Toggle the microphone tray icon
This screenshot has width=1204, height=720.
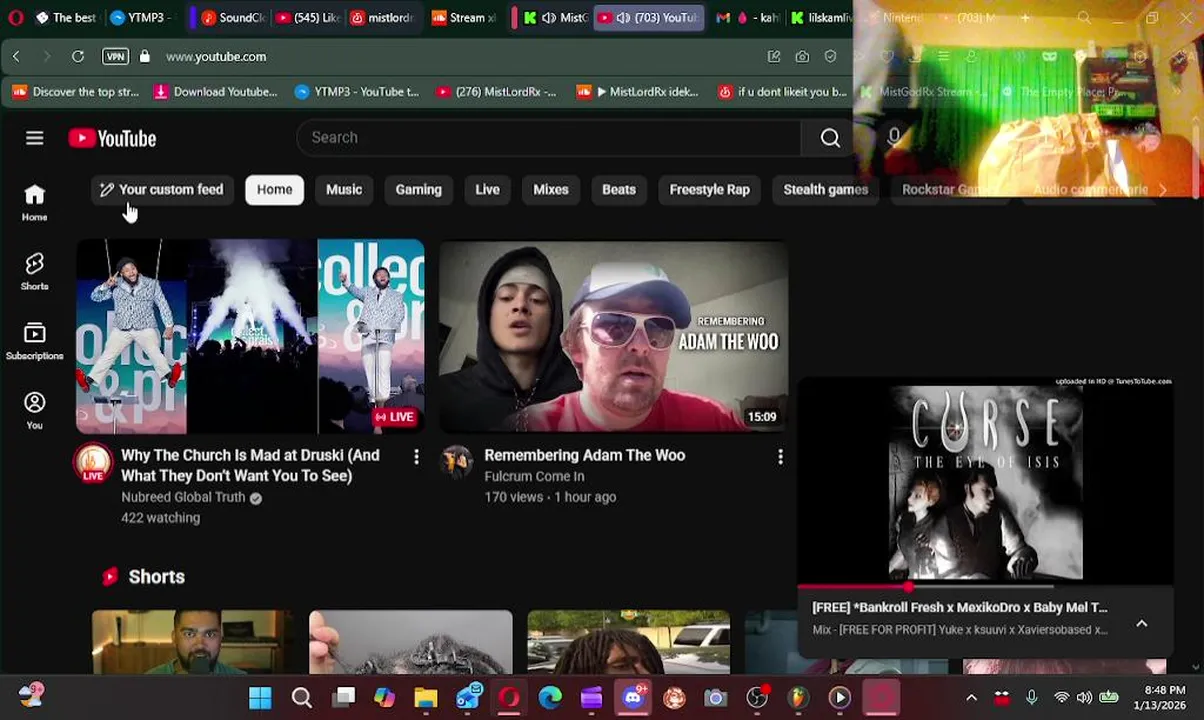click(x=1031, y=697)
